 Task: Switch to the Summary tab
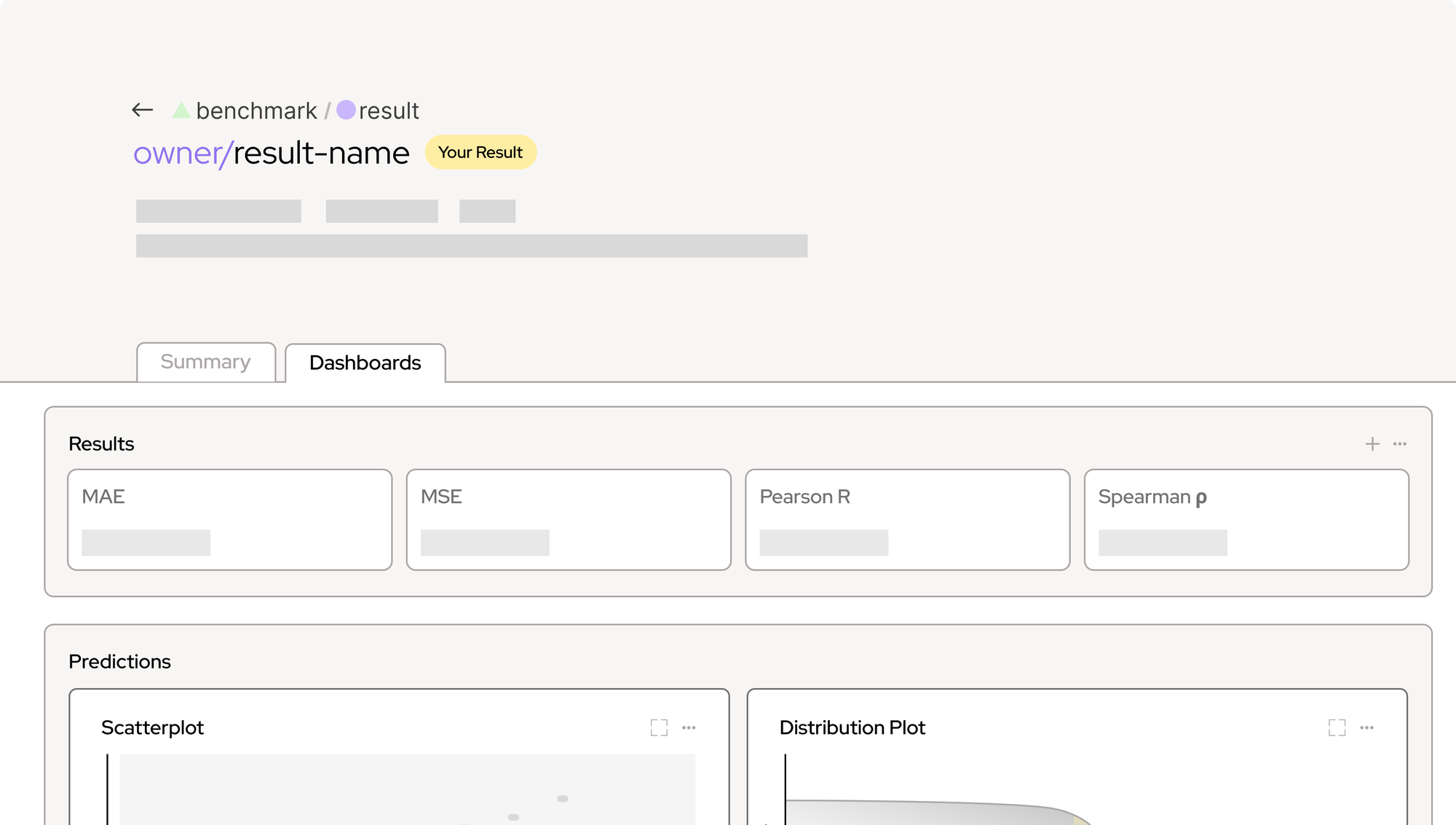205,362
